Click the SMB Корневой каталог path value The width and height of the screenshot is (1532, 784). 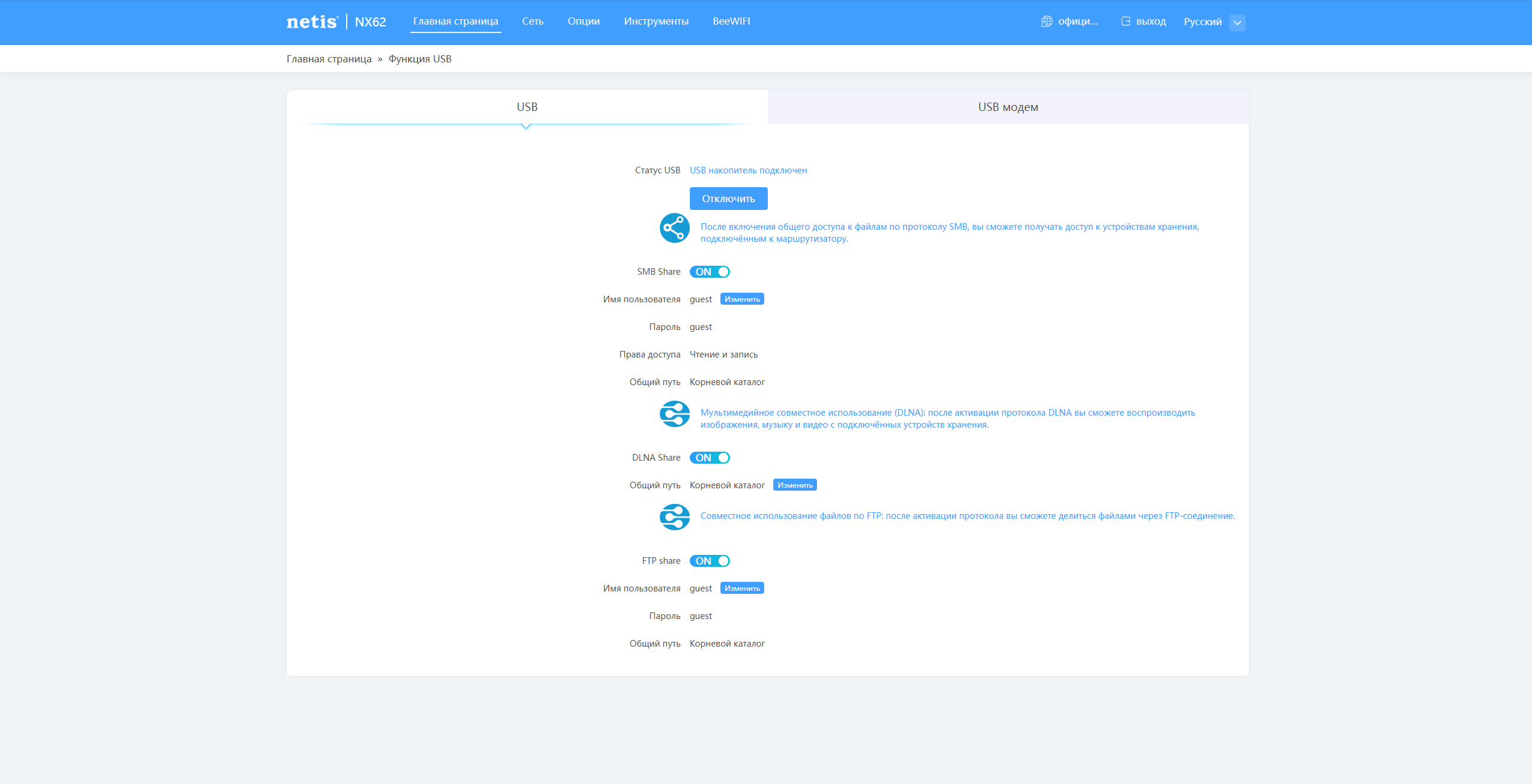click(x=727, y=382)
